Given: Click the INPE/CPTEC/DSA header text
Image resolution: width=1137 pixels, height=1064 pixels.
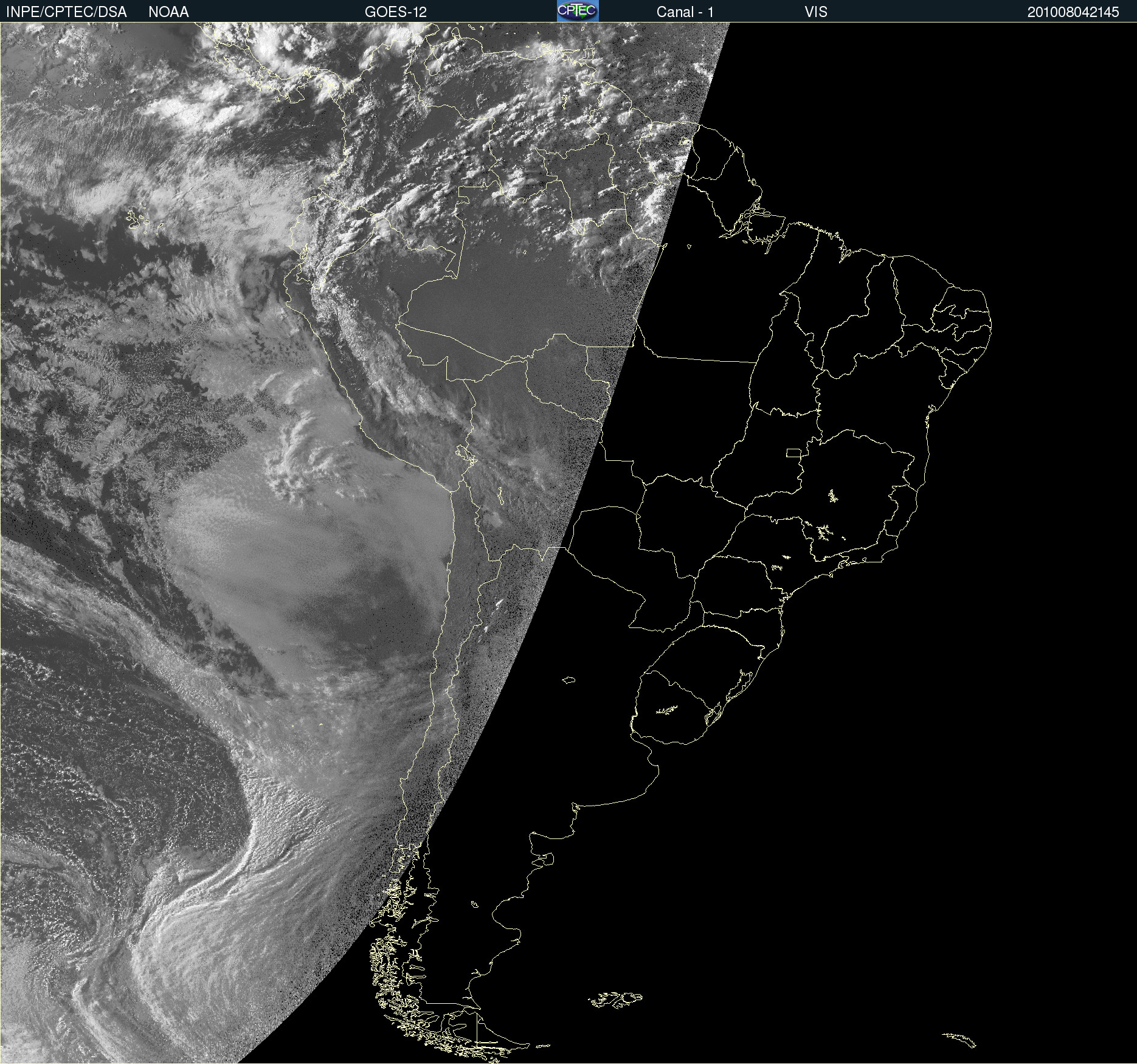Looking at the screenshot, I should [66, 12].
